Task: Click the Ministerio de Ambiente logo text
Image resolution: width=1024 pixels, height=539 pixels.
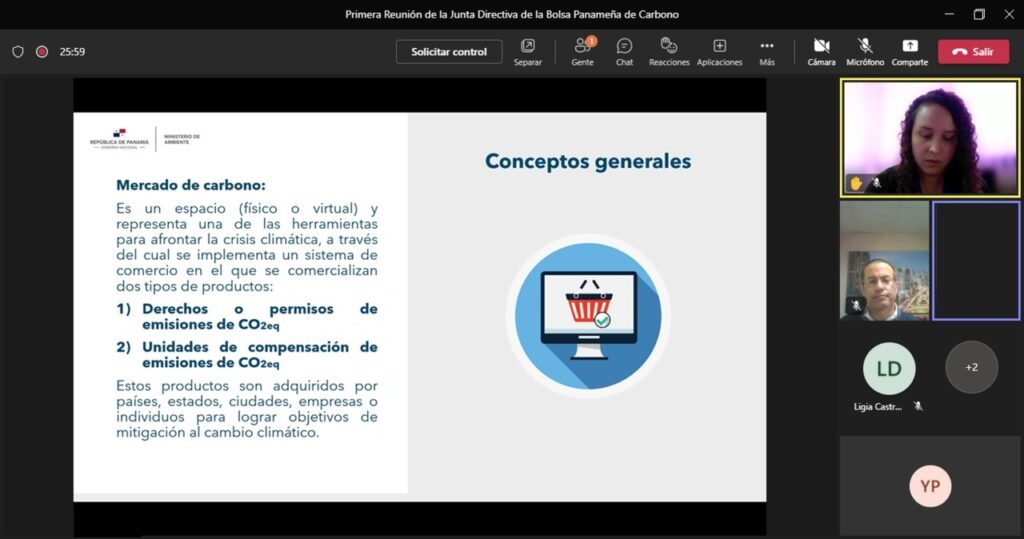Action: (x=182, y=139)
